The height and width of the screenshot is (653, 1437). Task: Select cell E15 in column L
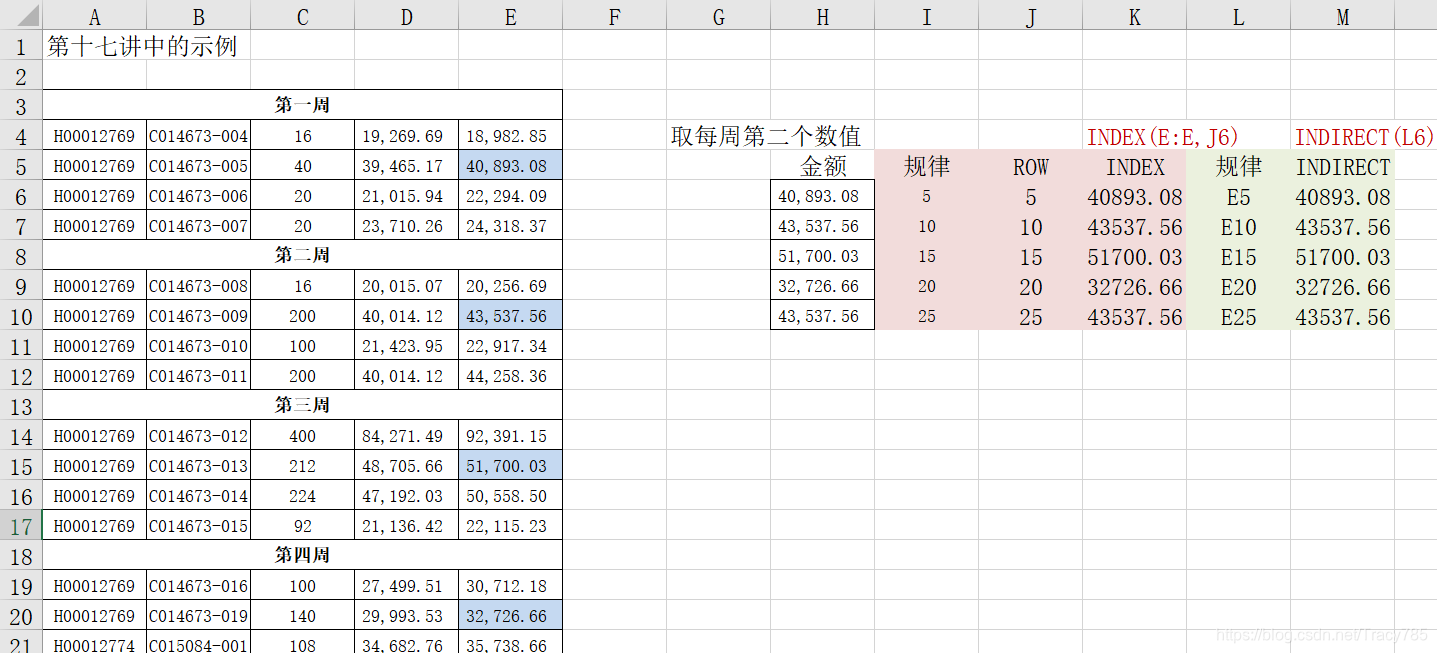click(1238, 257)
